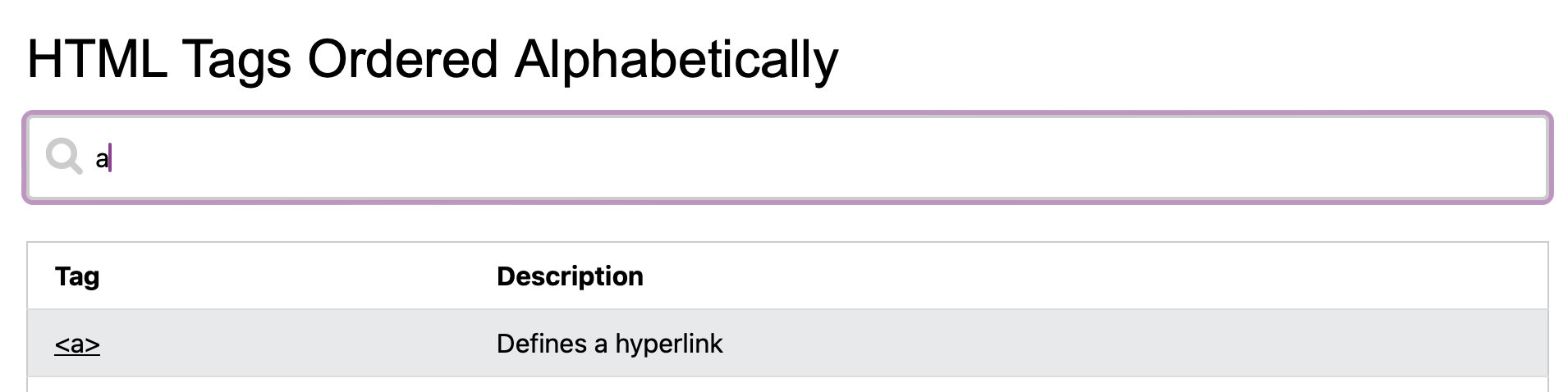Screen dimensions: 1568x392
Task: Click the word "Defines" in the table row
Action: [541, 344]
